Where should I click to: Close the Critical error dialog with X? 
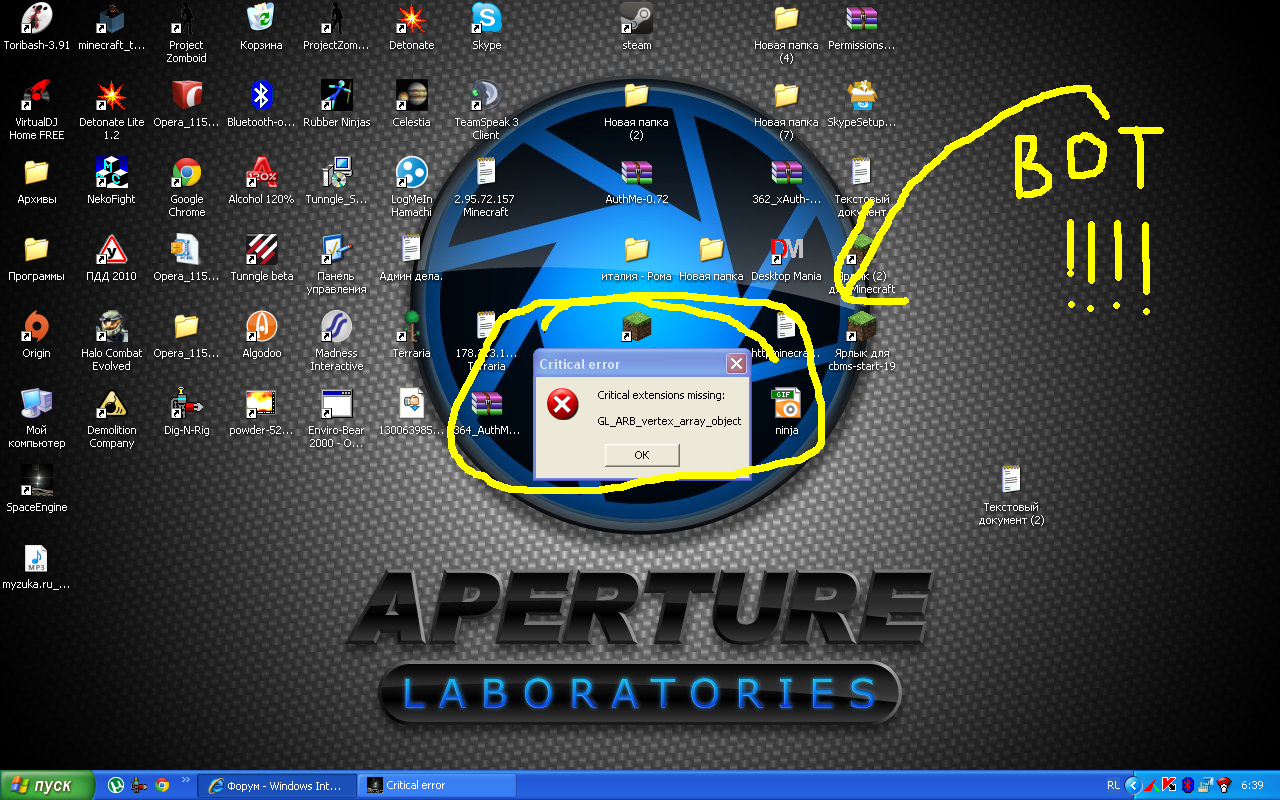[736, 364]
